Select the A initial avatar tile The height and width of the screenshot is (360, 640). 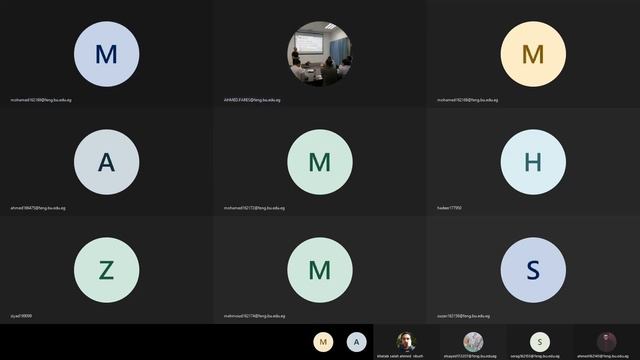(107, 162)
